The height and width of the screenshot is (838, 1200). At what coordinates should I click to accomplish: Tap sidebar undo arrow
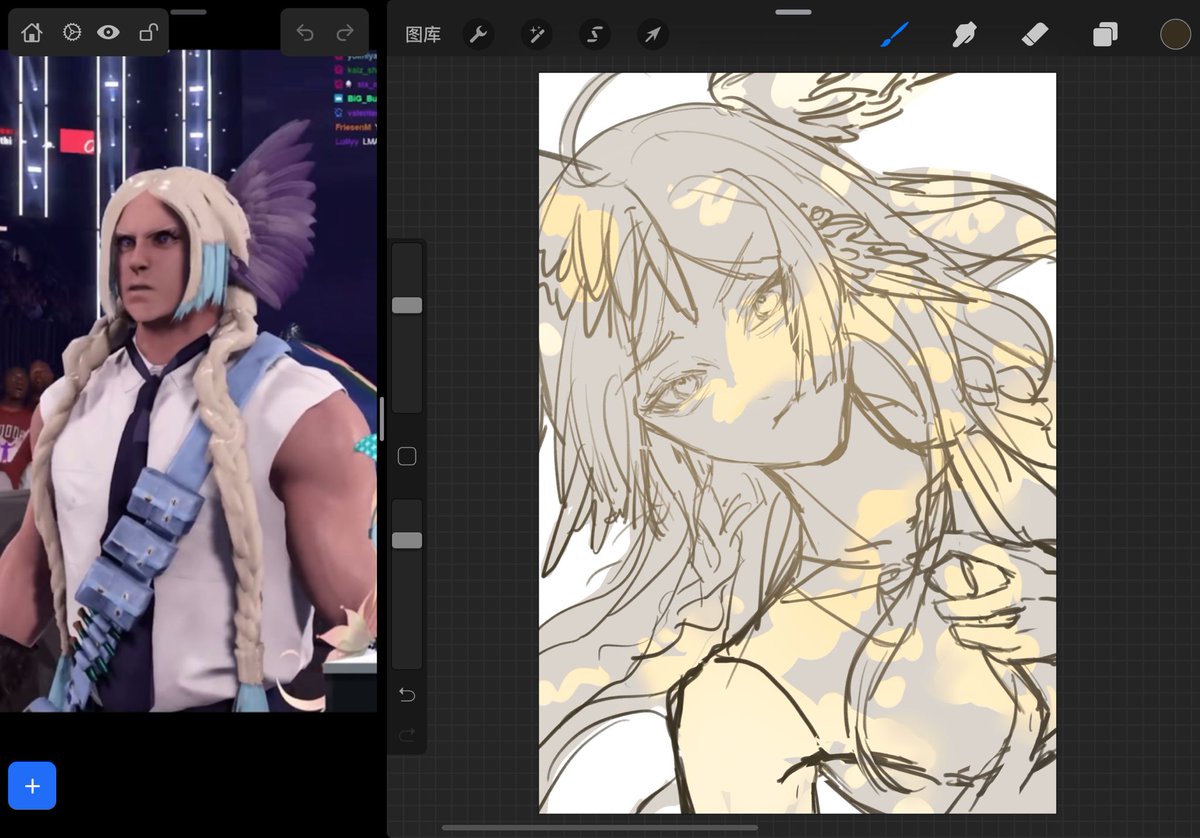point(407,694)
